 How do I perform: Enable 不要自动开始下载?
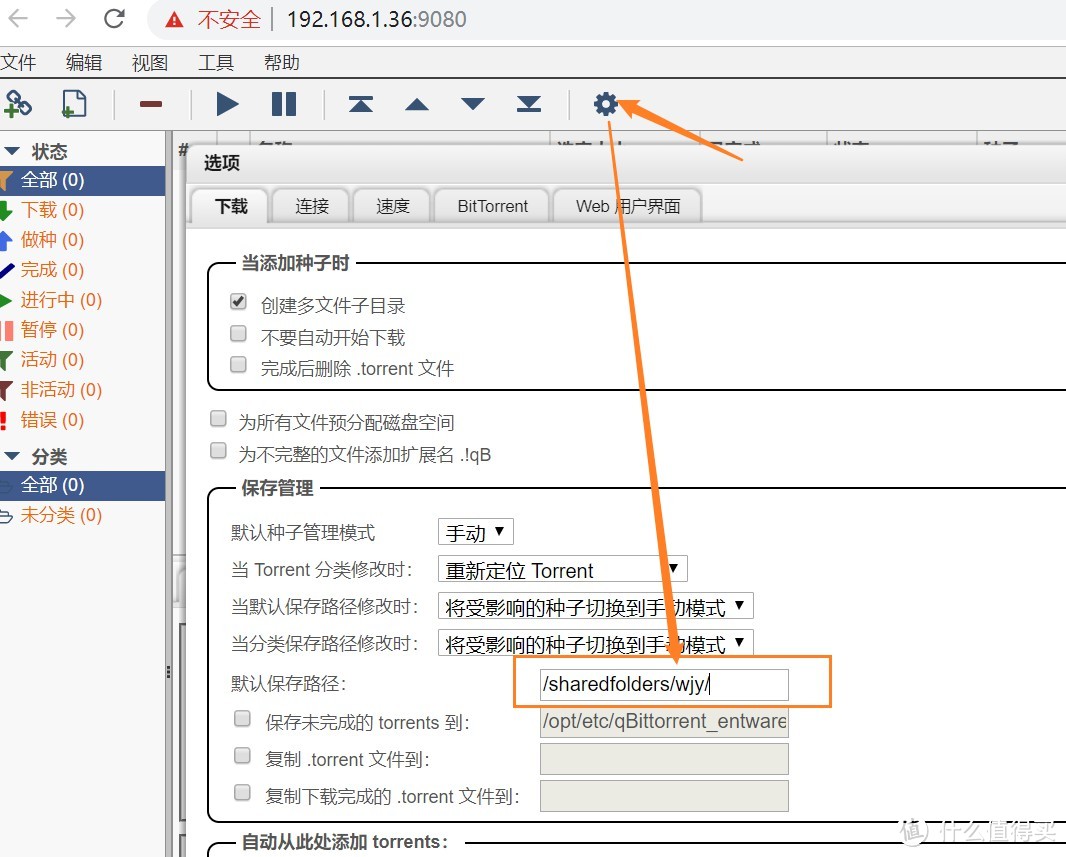[x=238, y=333]
